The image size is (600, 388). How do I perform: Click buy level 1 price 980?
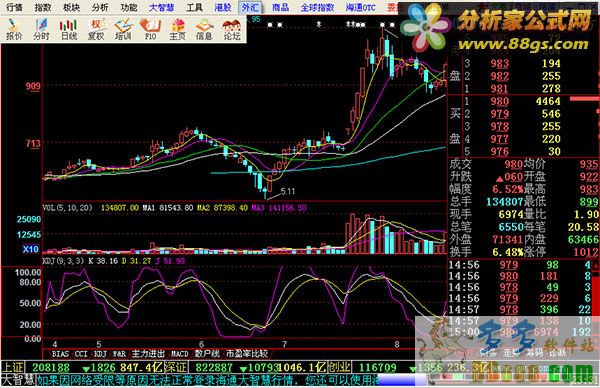coord(499,101)
